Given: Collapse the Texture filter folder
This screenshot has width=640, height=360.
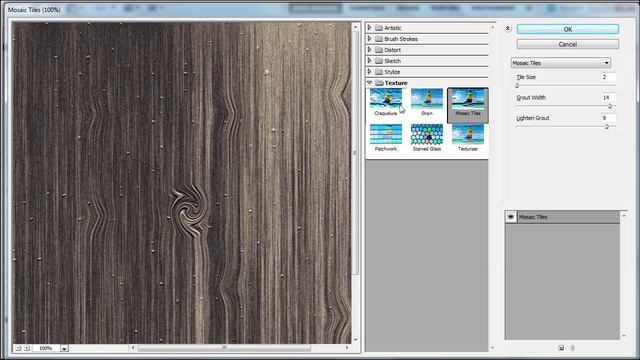Looking at the screenshot, I should (369, 83).
